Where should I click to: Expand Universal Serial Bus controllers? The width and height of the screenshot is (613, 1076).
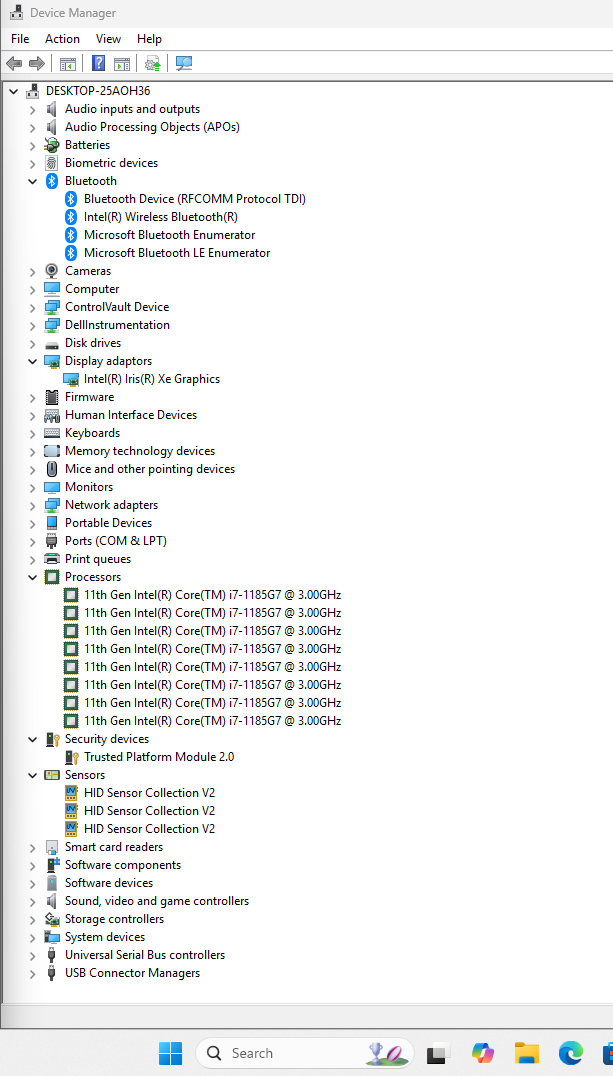[x=33, y=955]
